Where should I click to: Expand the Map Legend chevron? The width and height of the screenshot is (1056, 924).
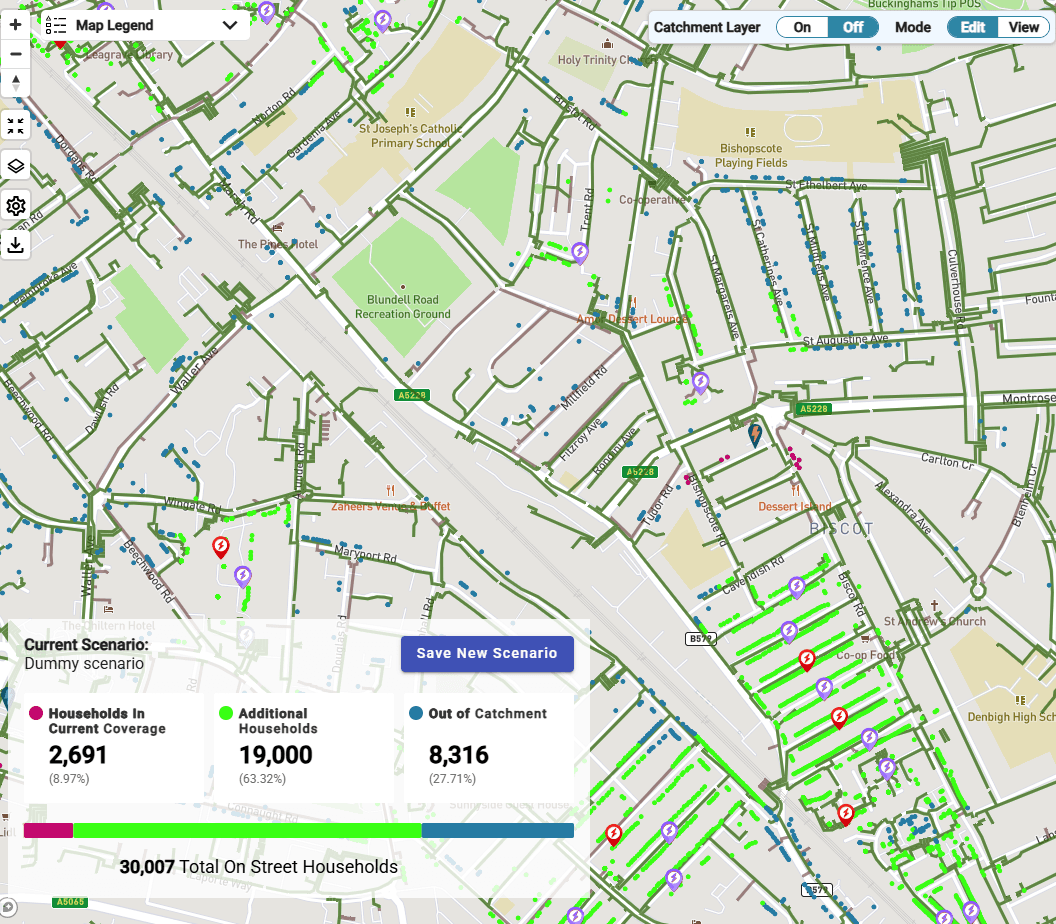coord(230,25)
